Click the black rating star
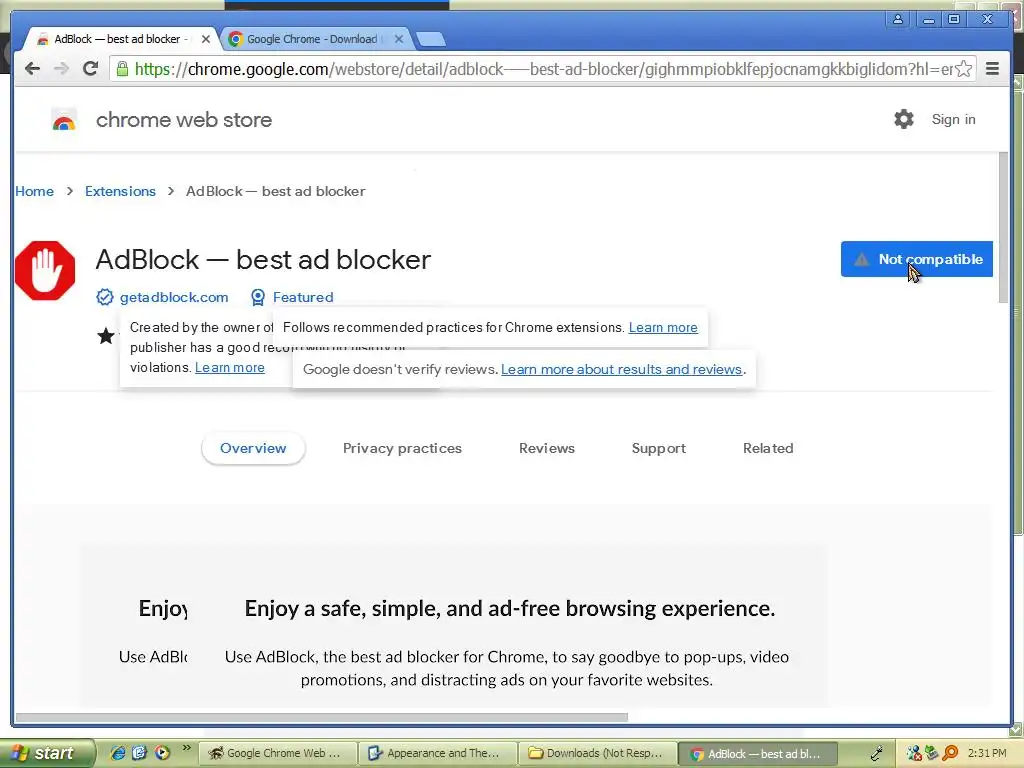 coord(106,336)
